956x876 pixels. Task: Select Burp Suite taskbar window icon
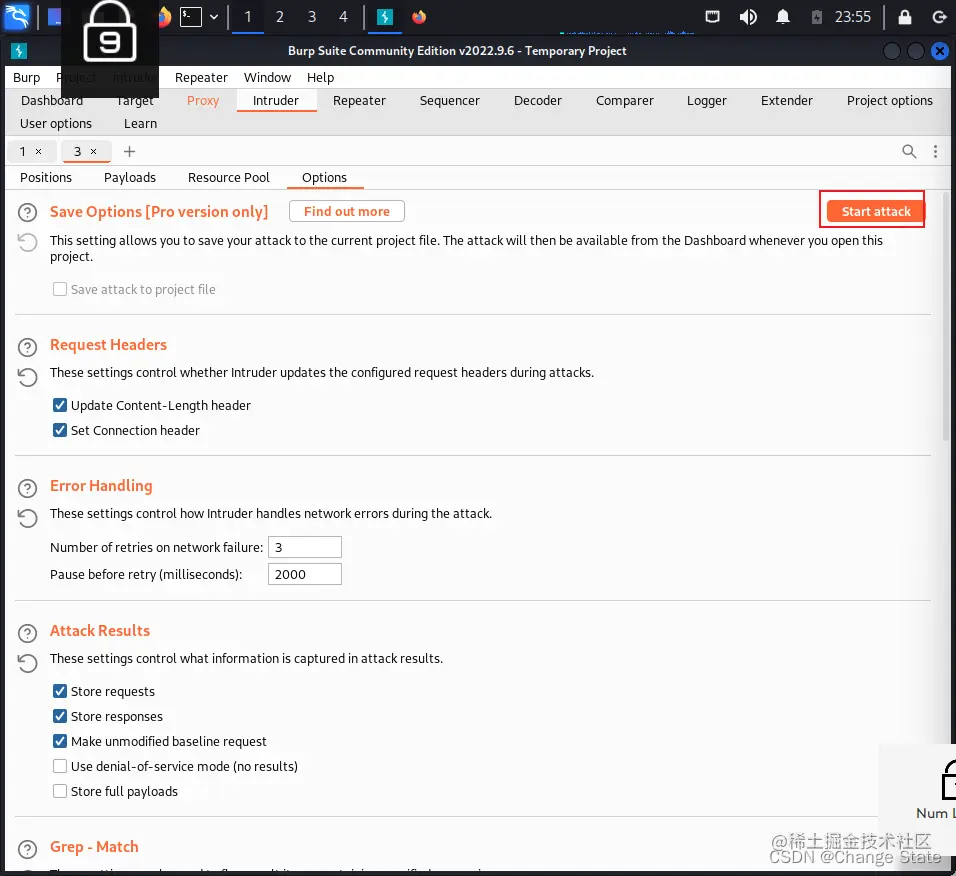click(385, 17)
